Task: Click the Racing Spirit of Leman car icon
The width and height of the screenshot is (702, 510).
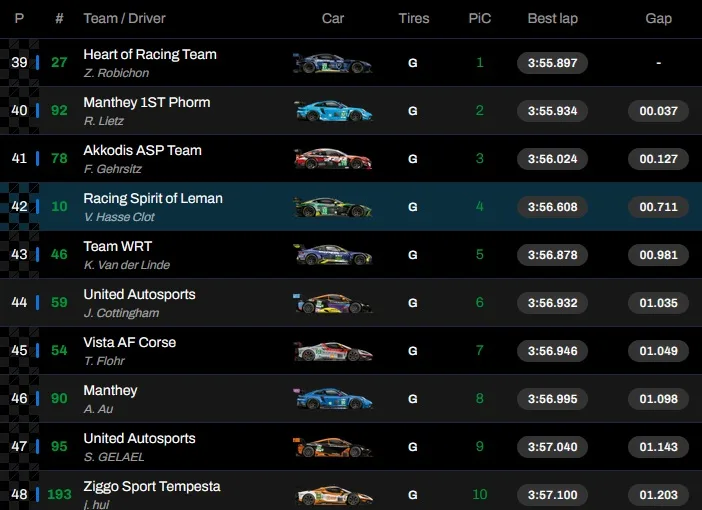Action: coord(333,207)
